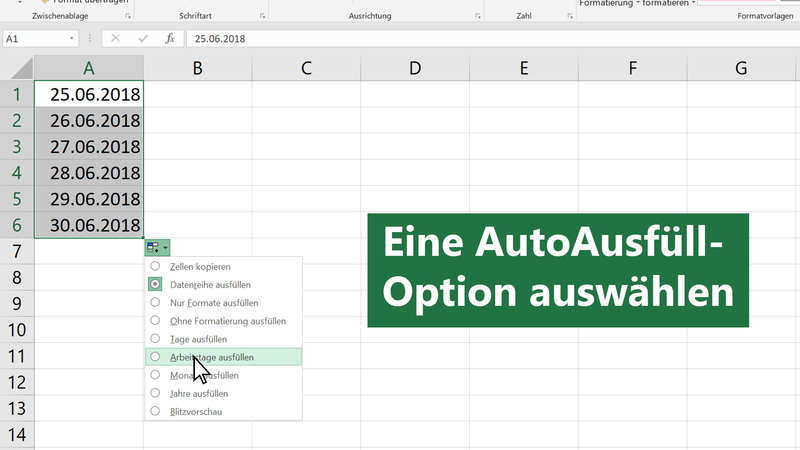Select column C header
Image resolution: width=800 pixels, height=450 pixels.
[306, 68]
